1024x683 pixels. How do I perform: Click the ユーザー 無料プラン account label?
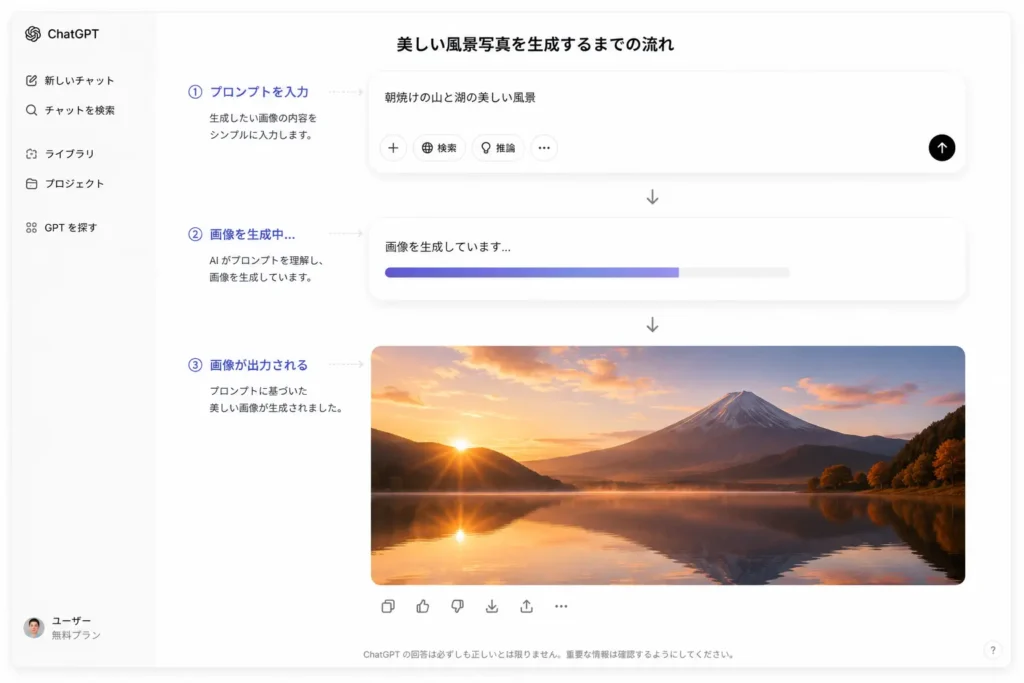(x=76, y=627)
